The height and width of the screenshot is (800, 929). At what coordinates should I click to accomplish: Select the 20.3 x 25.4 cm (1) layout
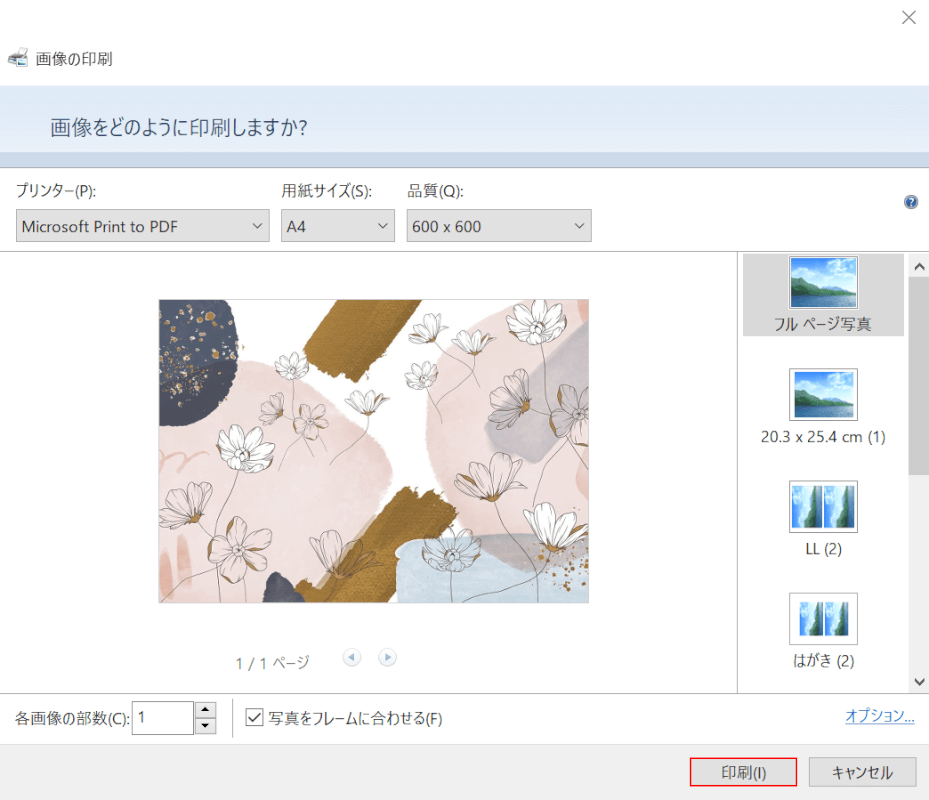tap(823, 407)
